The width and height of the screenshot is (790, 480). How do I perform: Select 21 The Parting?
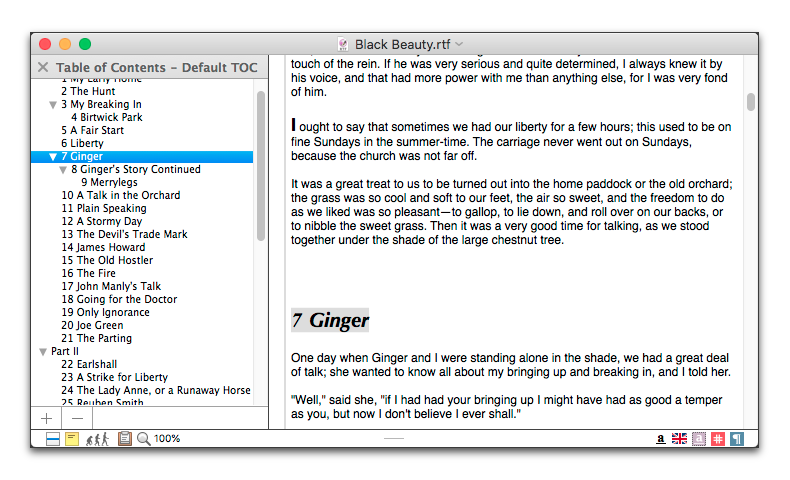click(x=97, y=338)
